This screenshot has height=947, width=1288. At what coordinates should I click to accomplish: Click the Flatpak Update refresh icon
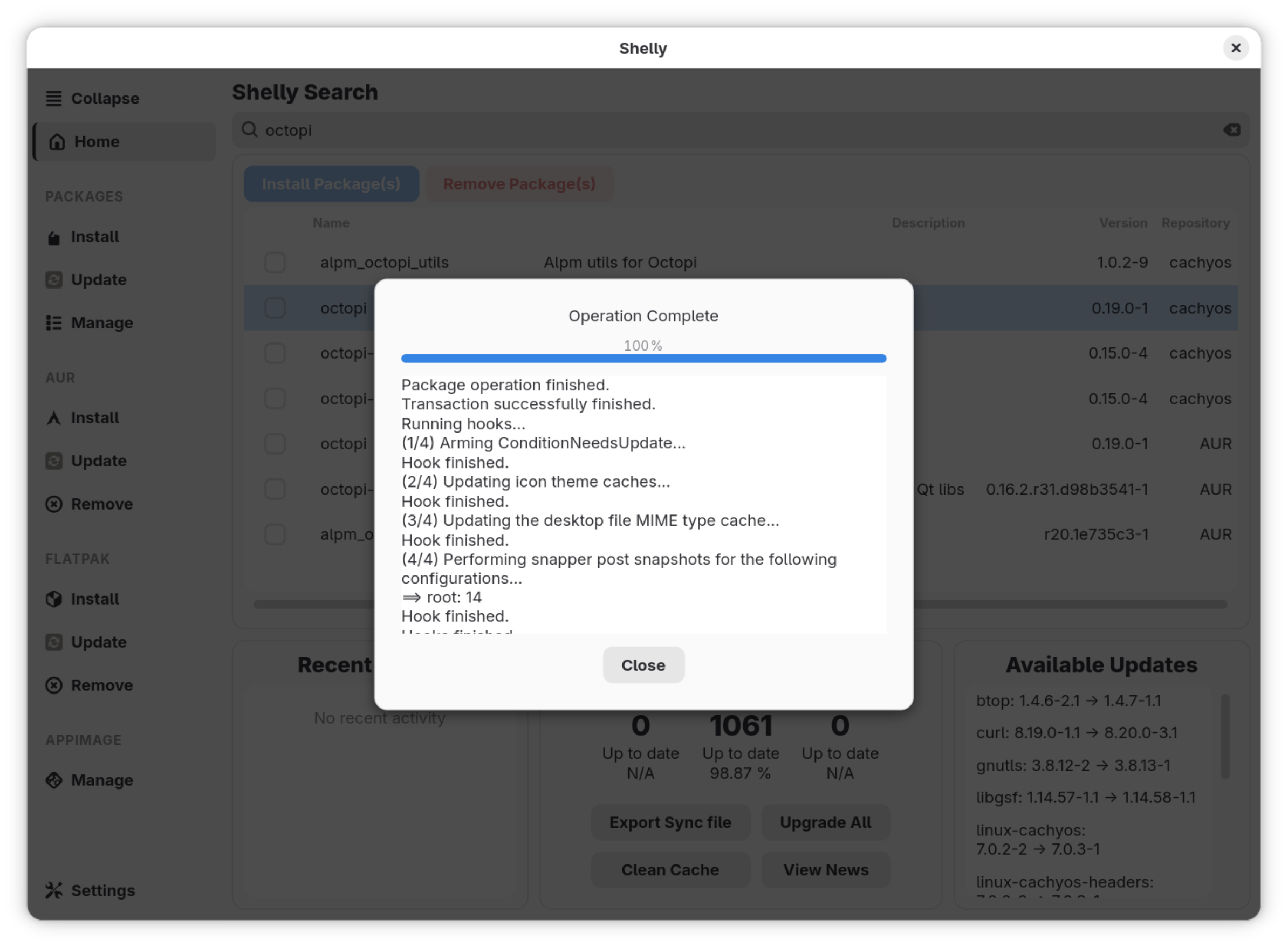(54, 642)
